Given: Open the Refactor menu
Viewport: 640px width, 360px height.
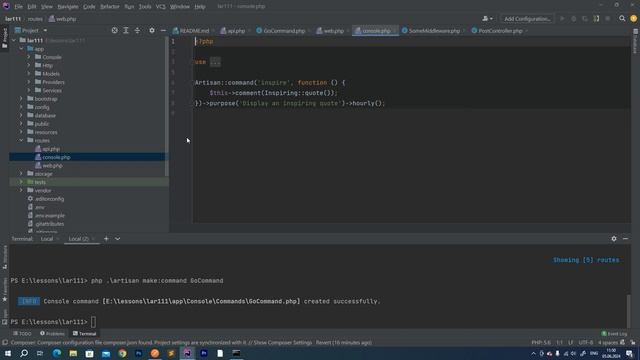Looking at the screenshot, I should (x=110, y=7).
